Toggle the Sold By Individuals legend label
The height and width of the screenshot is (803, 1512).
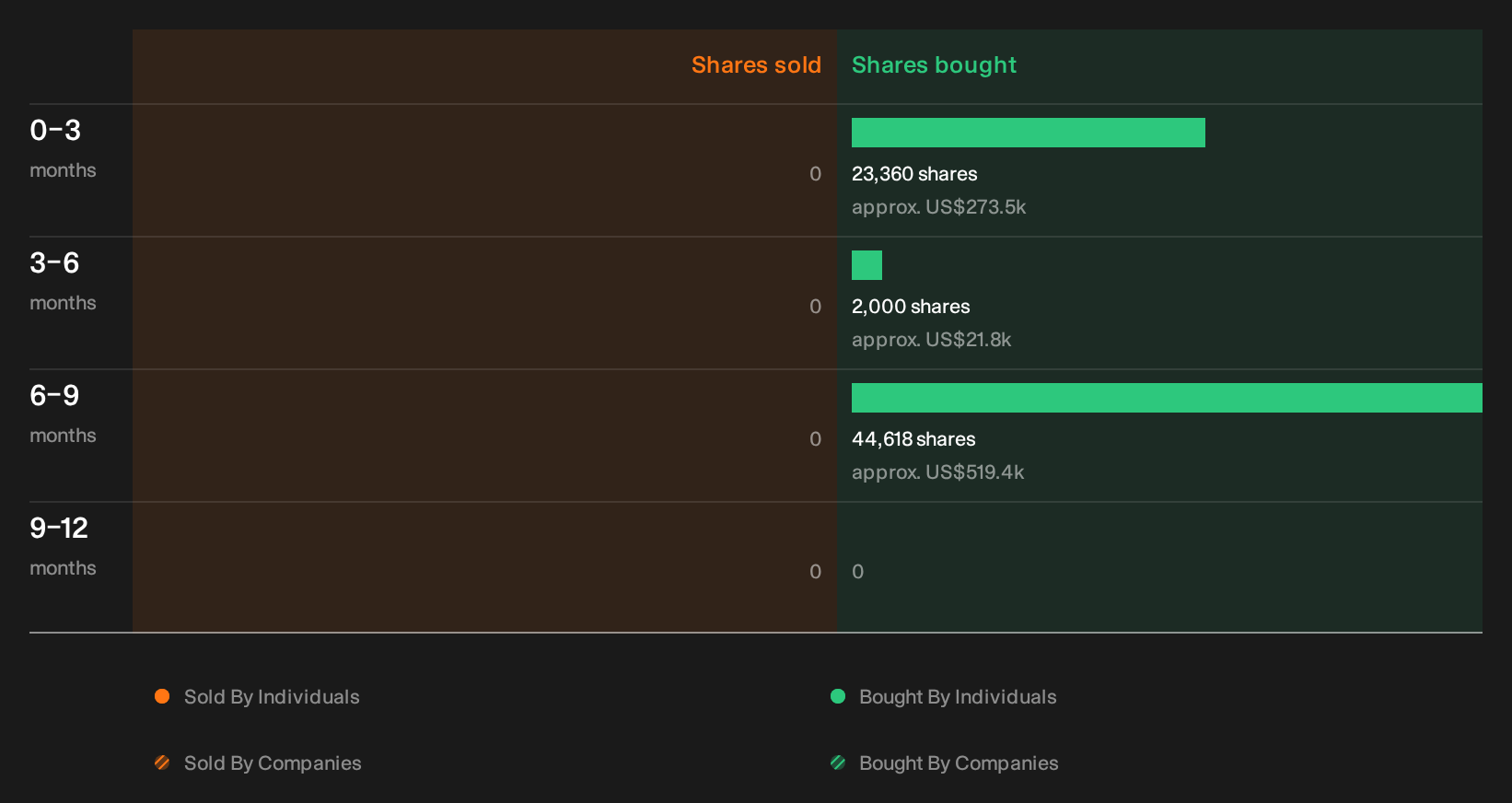point(272,697)
